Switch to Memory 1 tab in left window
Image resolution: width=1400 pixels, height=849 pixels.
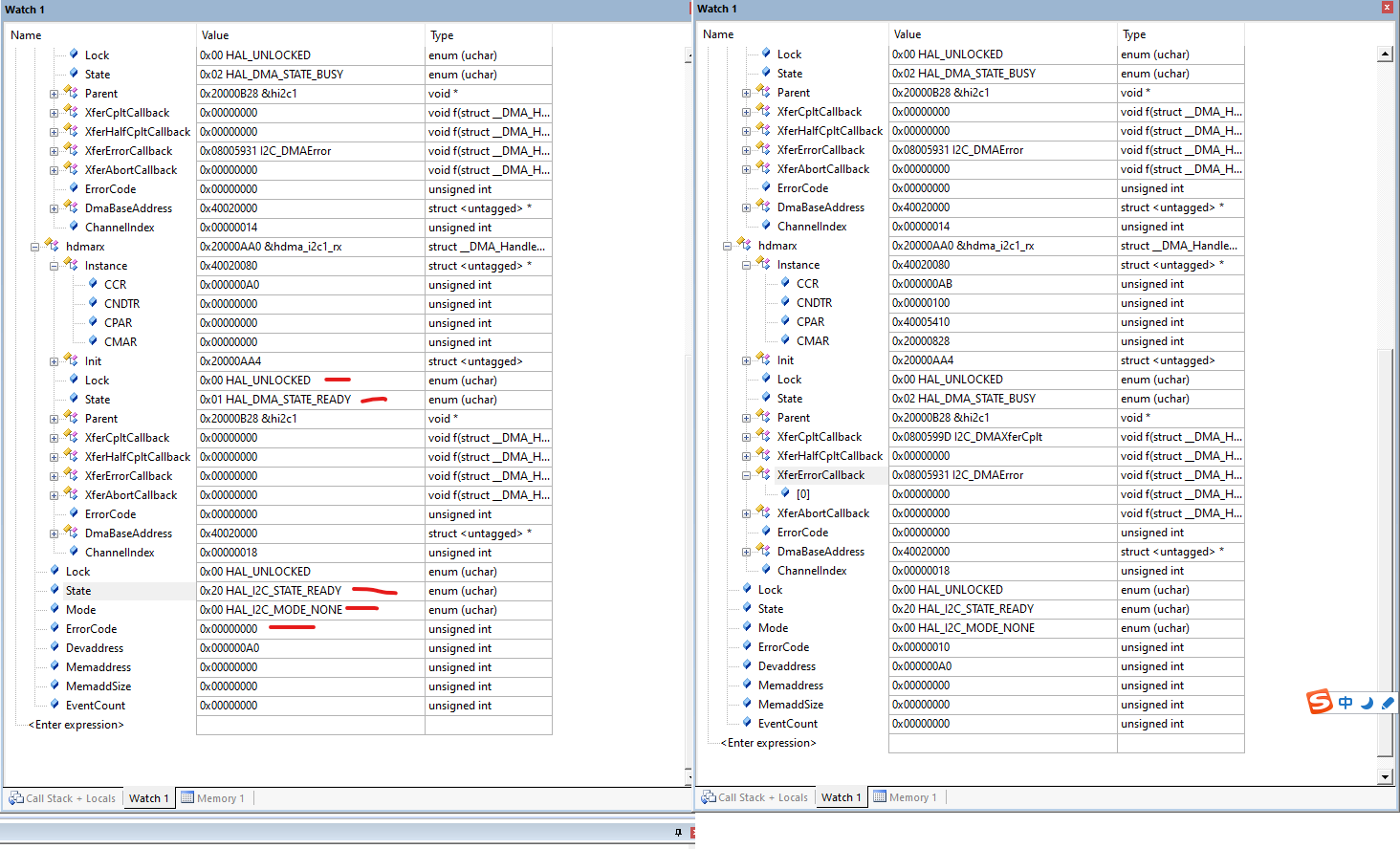click(213, 798)
